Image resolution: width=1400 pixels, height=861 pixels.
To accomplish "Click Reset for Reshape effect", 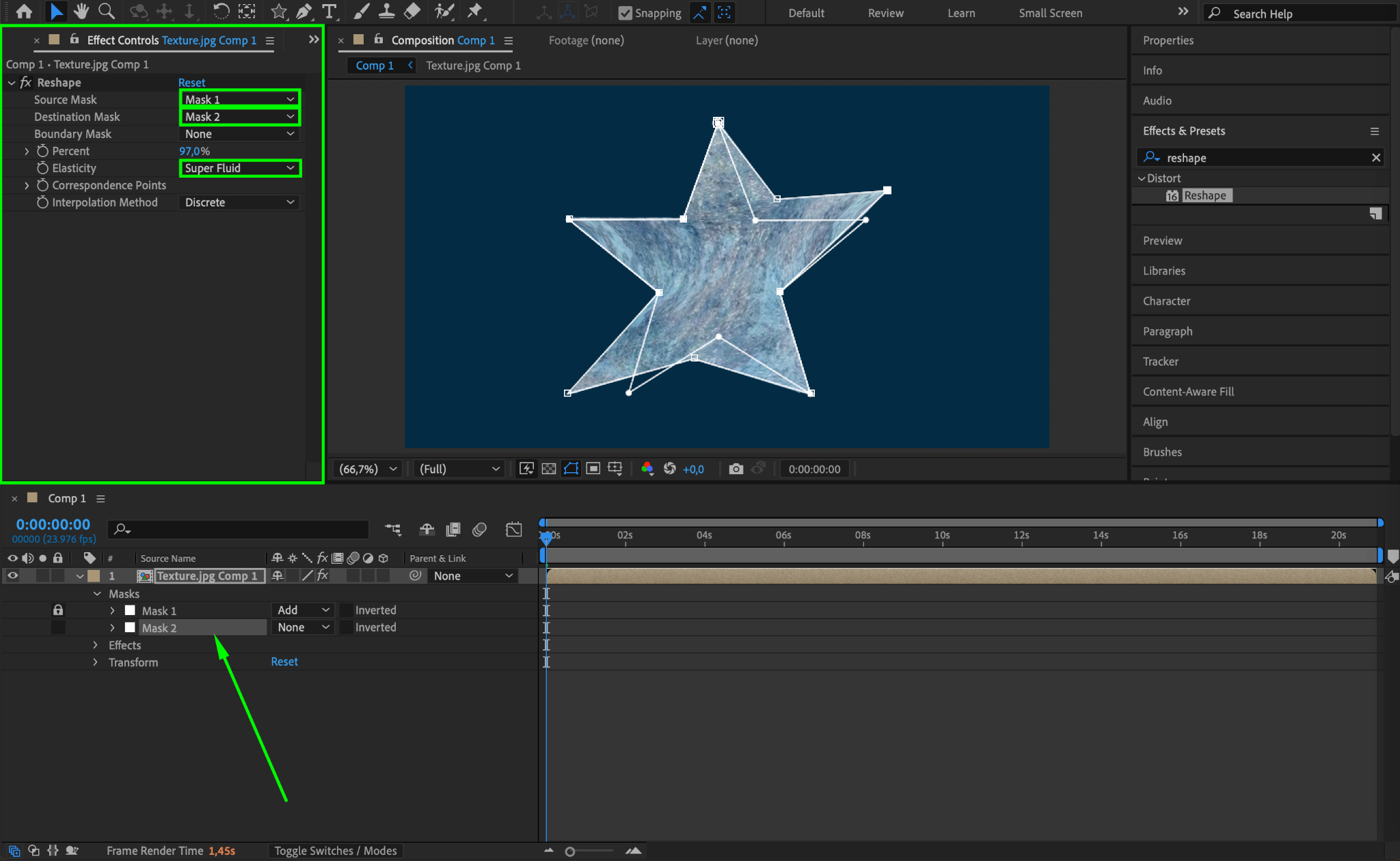I will pos(191,83).
